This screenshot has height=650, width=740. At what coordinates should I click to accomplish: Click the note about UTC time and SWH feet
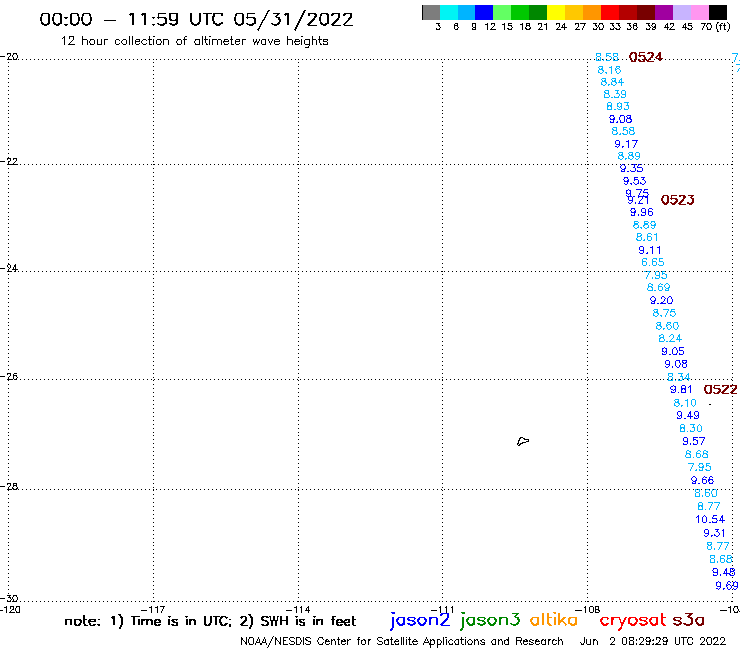210,621
